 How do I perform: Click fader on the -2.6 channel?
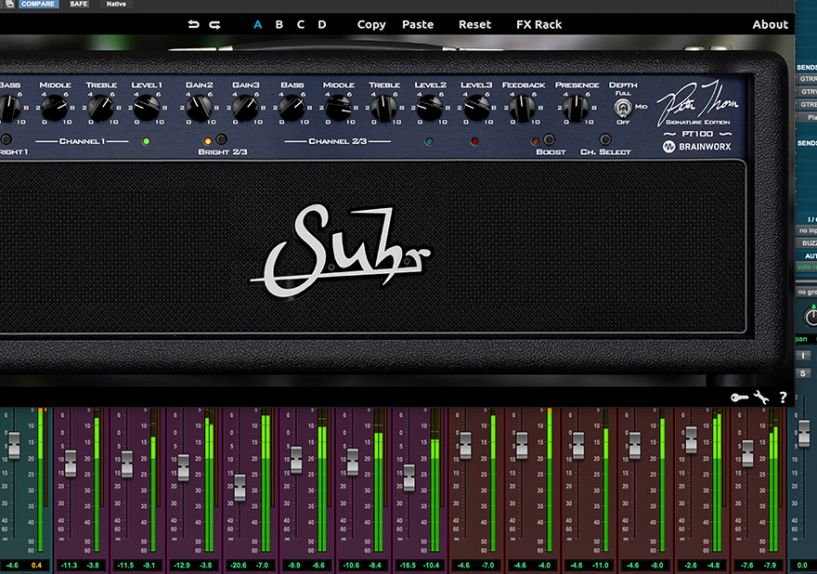coord(691,440)
